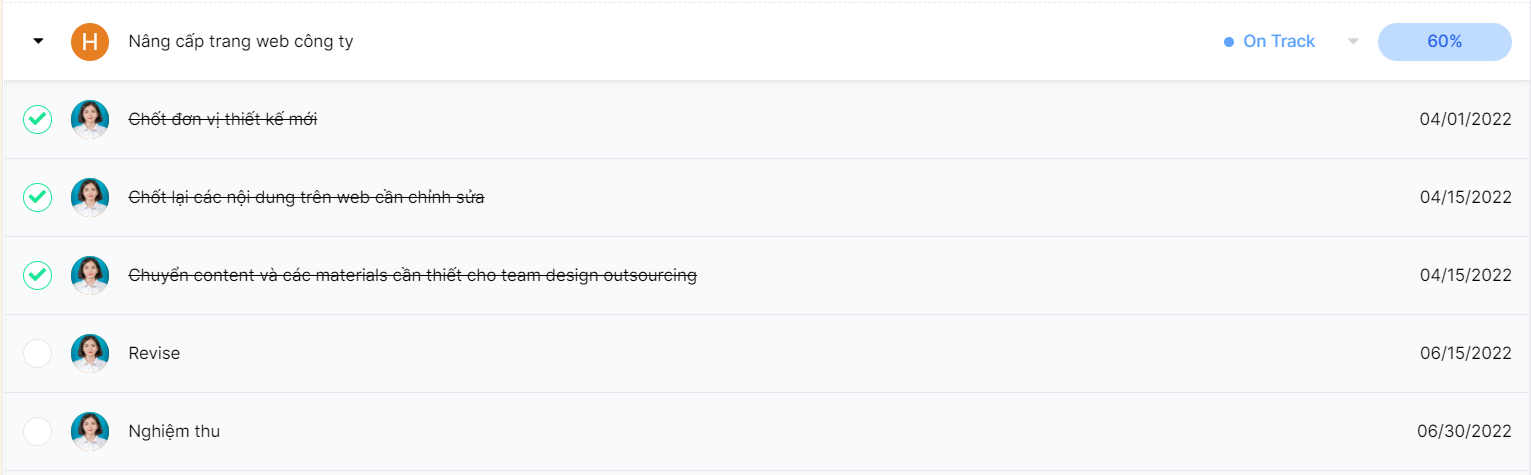Collapse the Nâng cấp trang web công ty project
This screenshot has width=1531, height=475.
[x=38, y=42]
